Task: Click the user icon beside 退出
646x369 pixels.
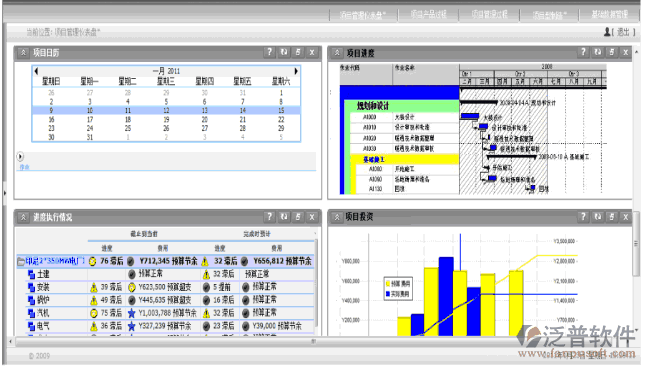Action: pyautogui.click(x=607, y=32)
